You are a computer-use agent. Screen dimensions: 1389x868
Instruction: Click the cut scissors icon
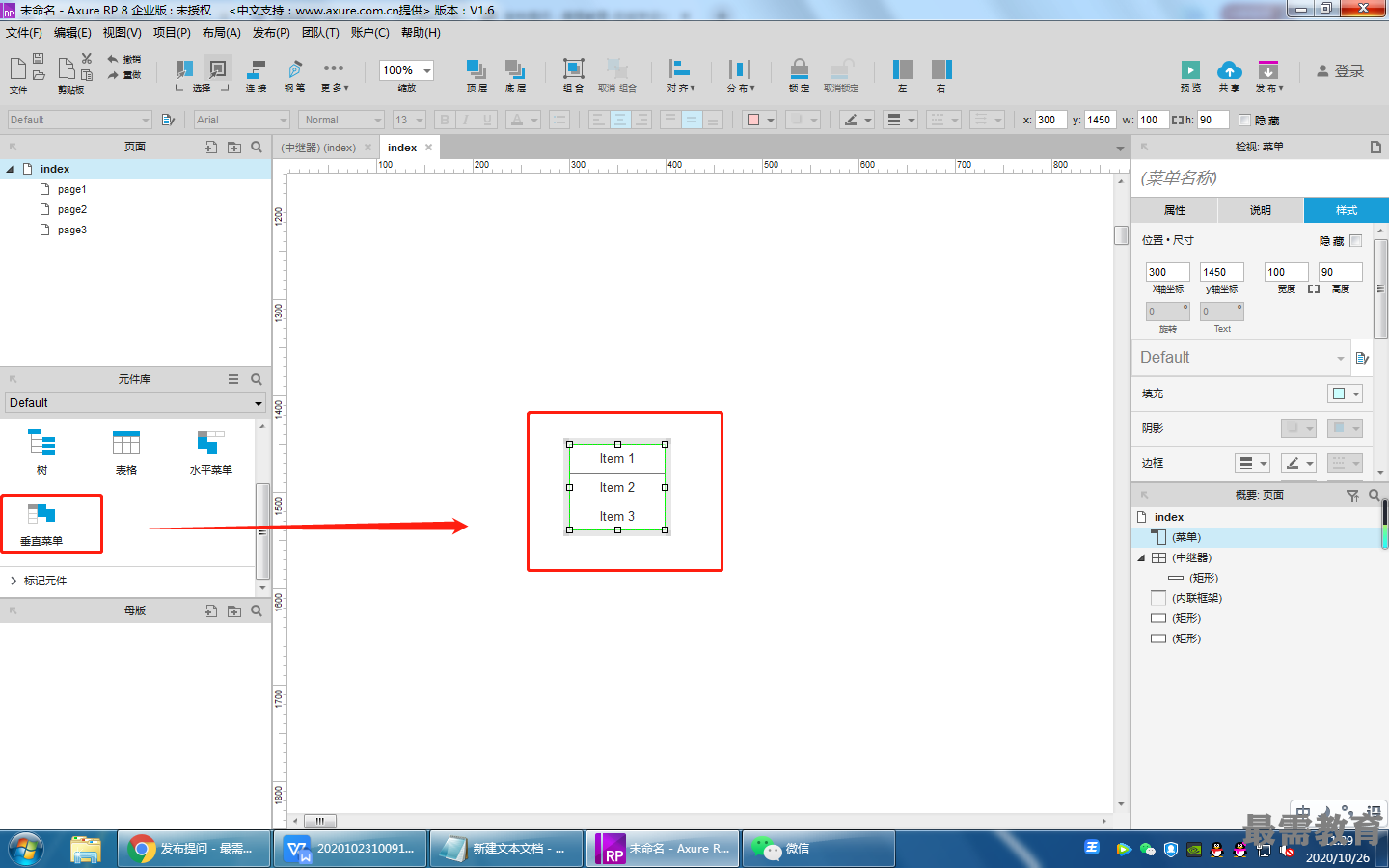click(x=87, y=59)
